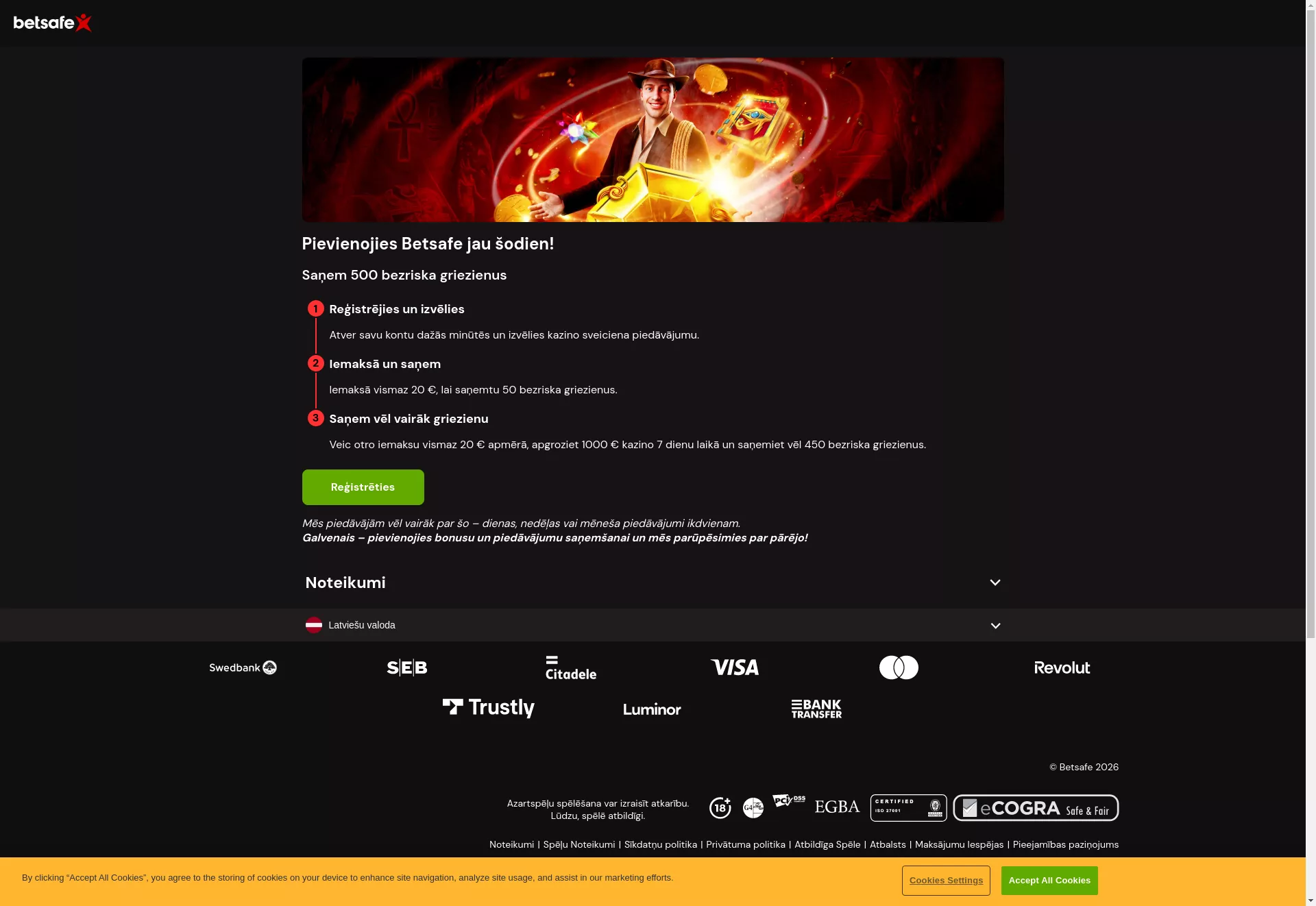Viewport: 1316px width, 906px height.
Task: Click the step heading 'Iemaksā un saņem'
Action: click(385, 364)
